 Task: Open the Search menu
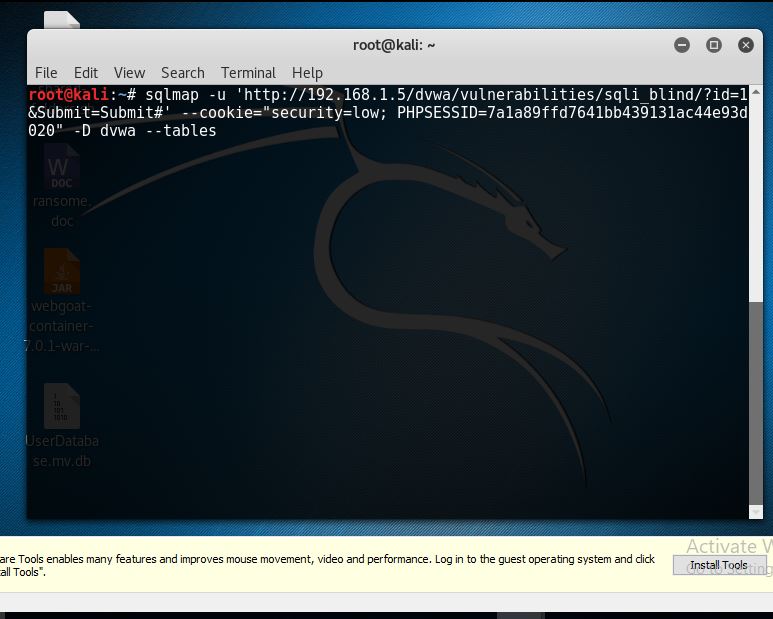(182, 73)
